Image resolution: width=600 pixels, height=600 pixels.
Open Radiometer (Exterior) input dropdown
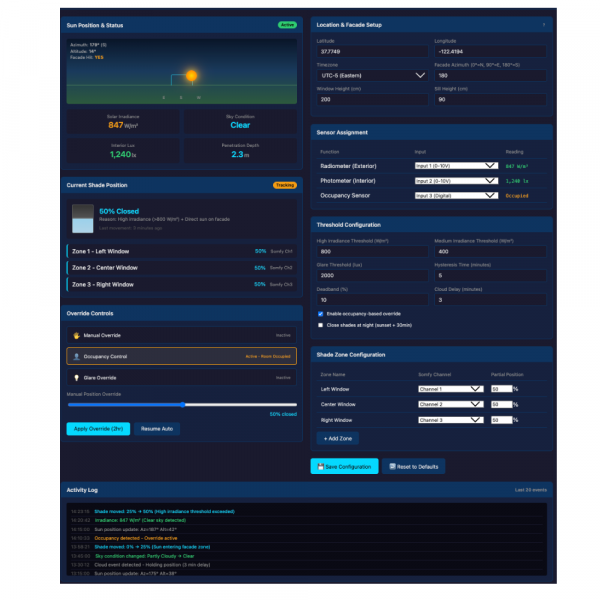[x=456, y=166]
